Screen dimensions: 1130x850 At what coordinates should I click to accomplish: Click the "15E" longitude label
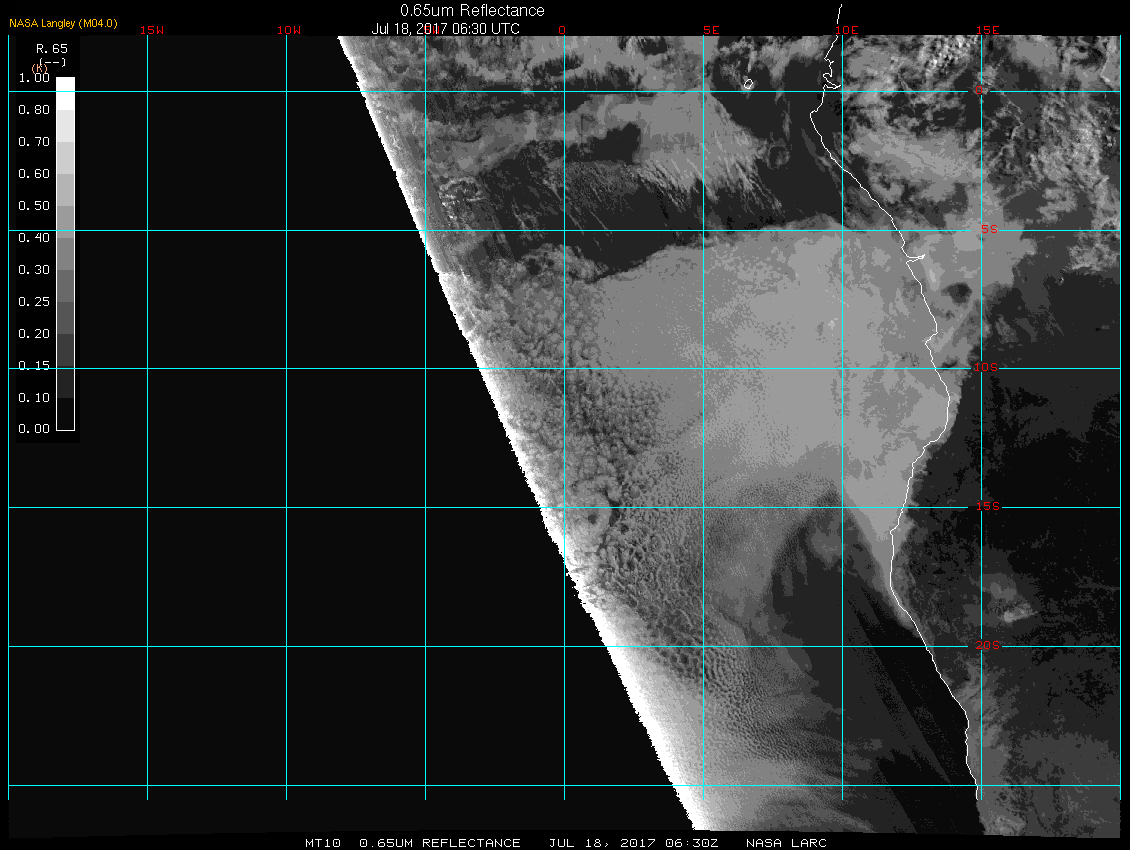click(988, 30)
